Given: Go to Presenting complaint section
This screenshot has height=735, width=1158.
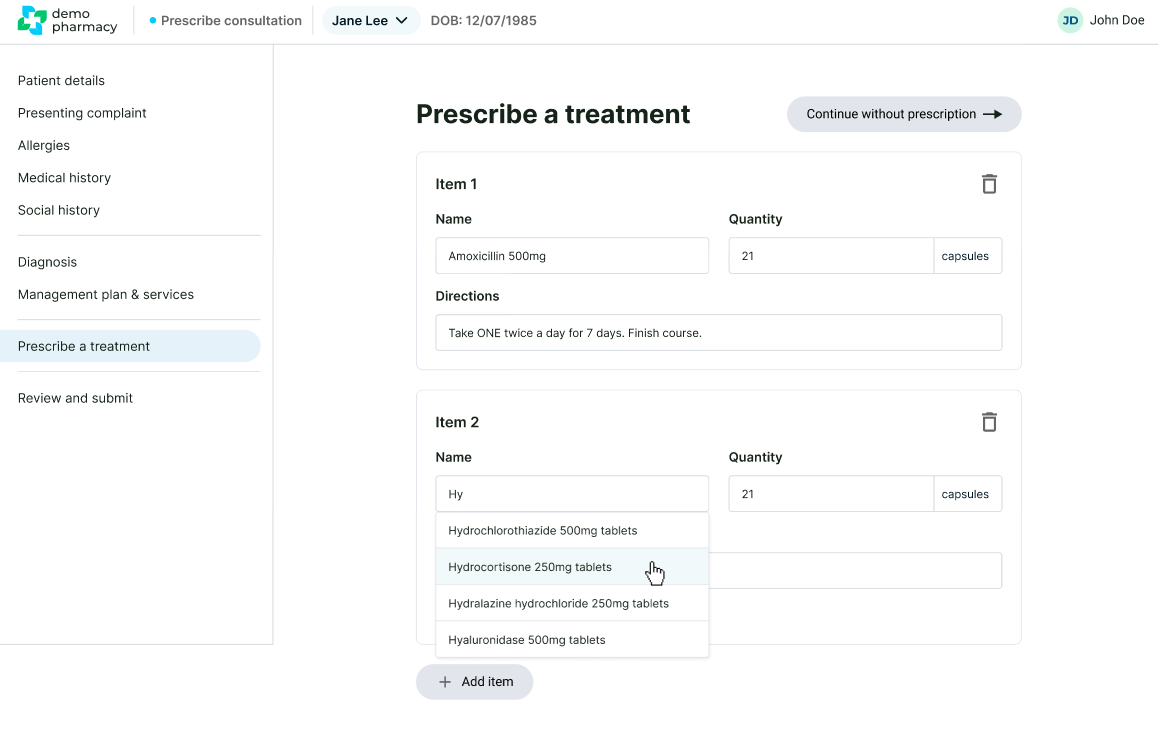Looking at the screenshot, I should [82, 113].
